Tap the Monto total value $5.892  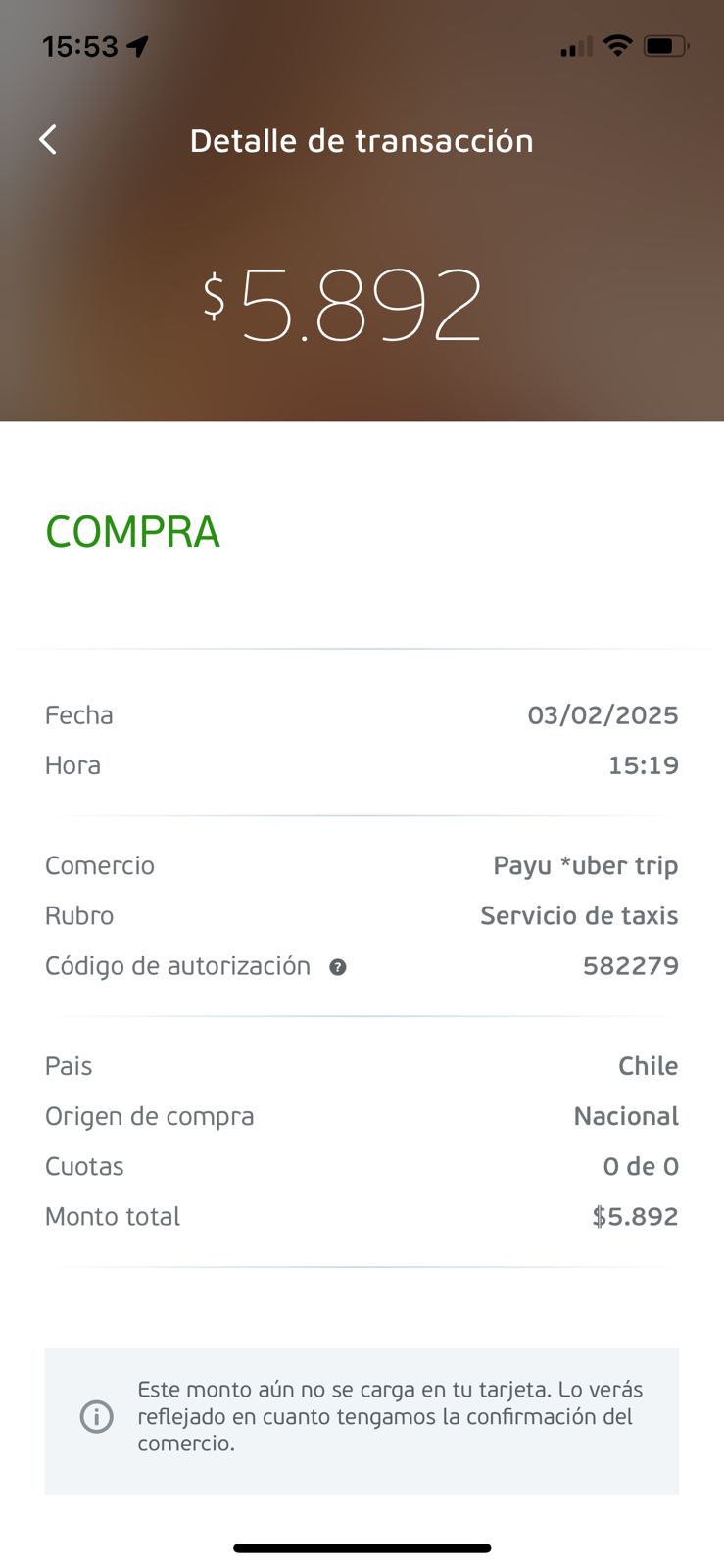click(635, 1217)
